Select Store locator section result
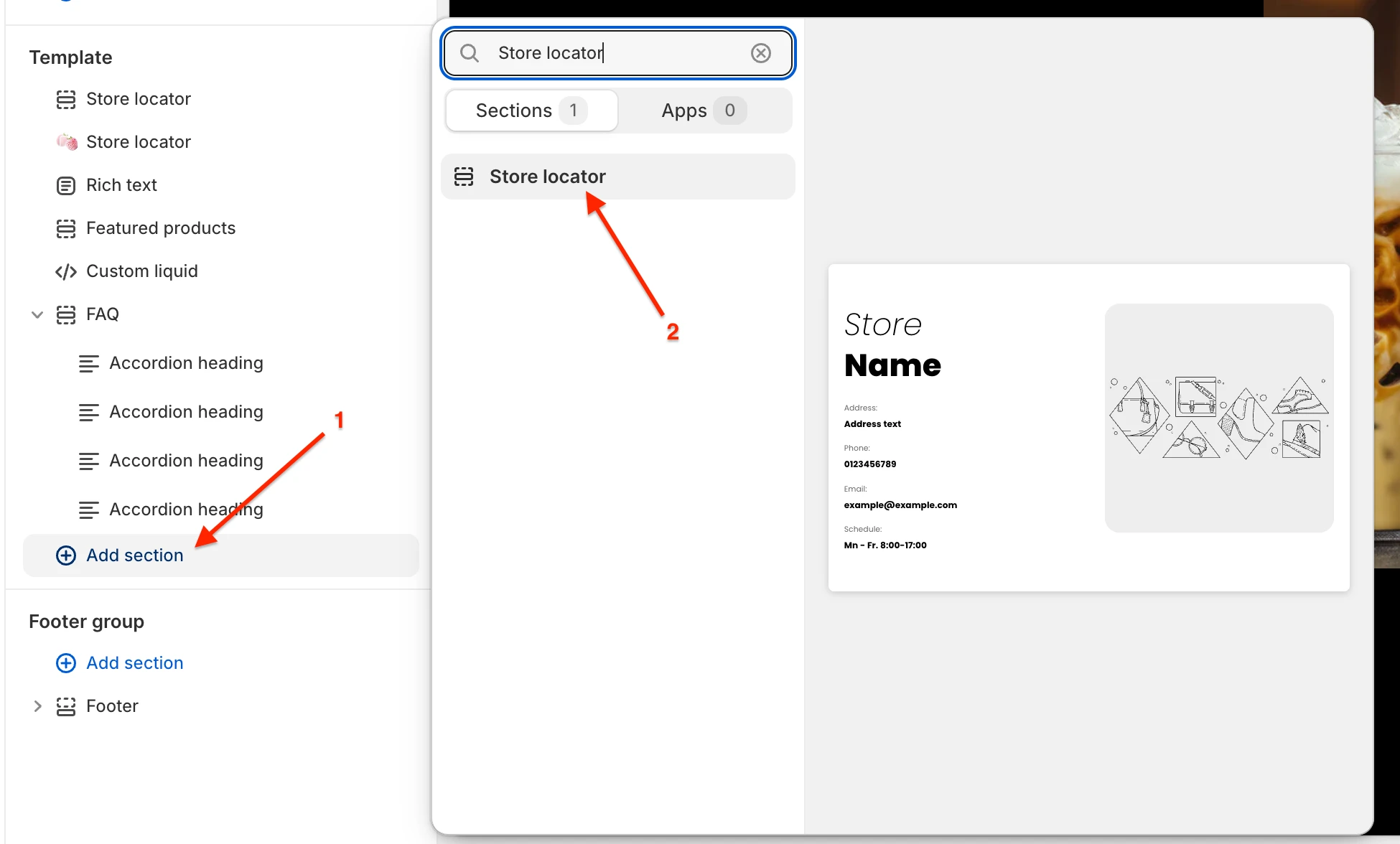The width and height of the screenshot is (1400, 844). (618, 177)
